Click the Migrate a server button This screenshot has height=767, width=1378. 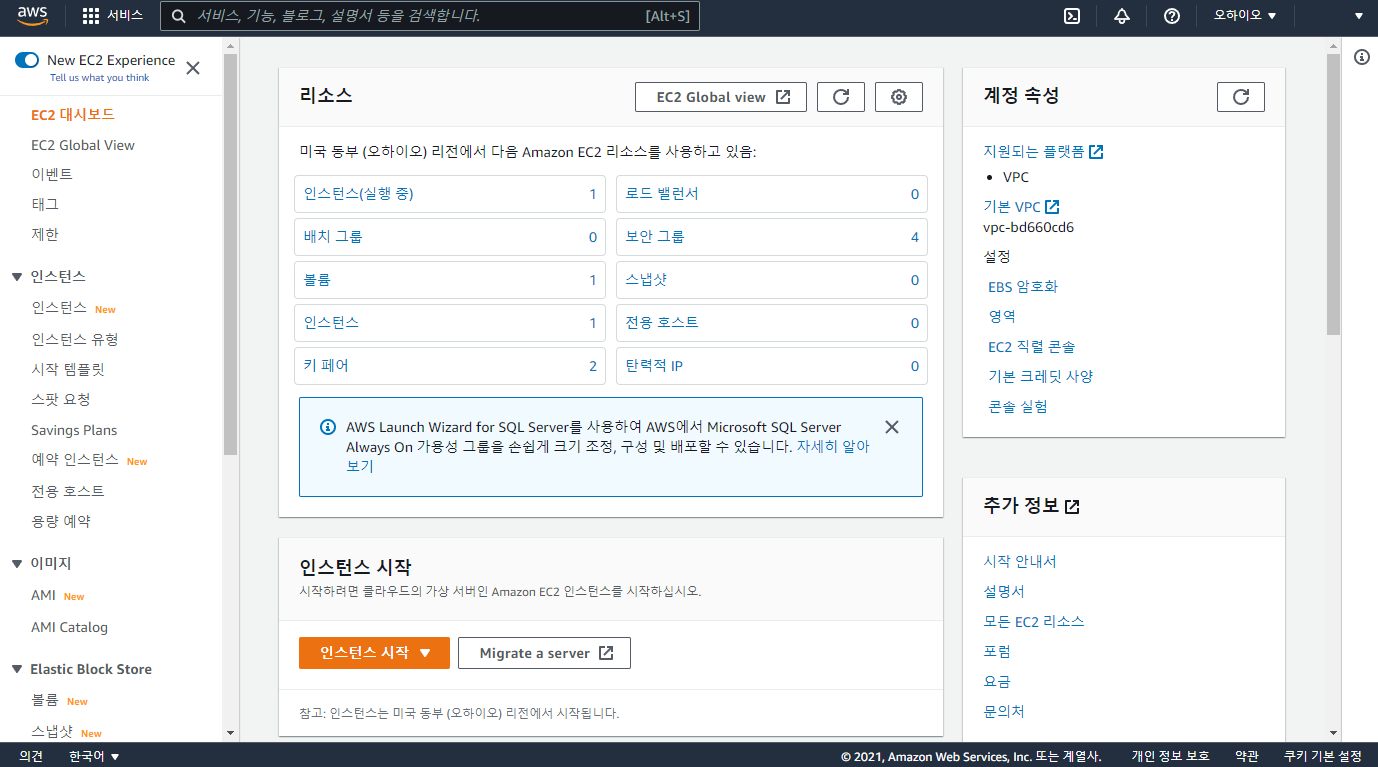tap(544, 653)
